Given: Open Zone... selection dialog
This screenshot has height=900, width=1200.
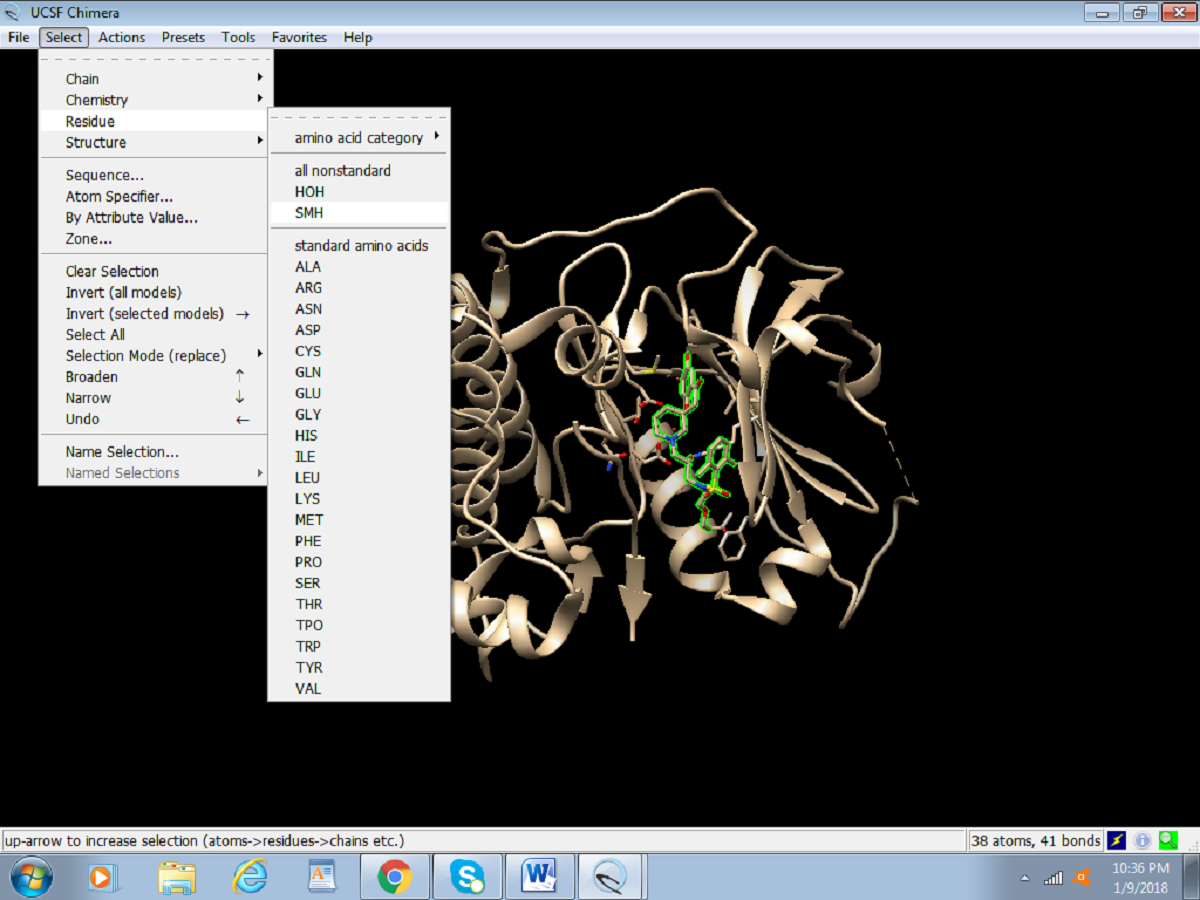Looking at the screenshot, I should [155, 239].
